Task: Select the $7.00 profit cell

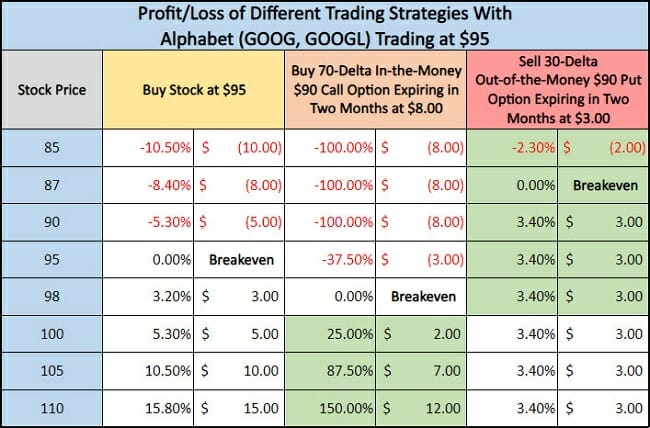Action: [424, 371]
